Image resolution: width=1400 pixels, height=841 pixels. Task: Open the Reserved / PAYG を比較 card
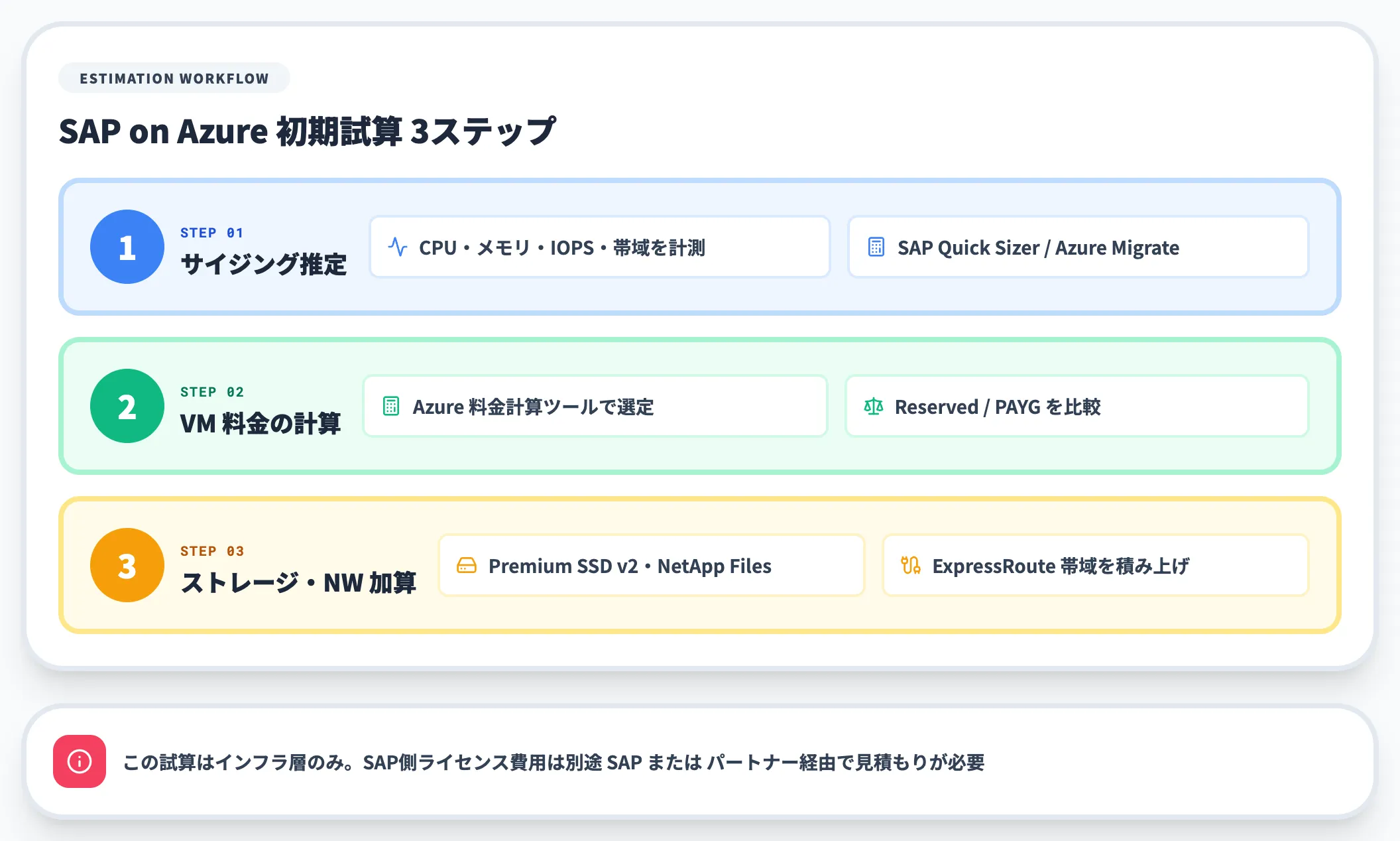(1077, 406)
